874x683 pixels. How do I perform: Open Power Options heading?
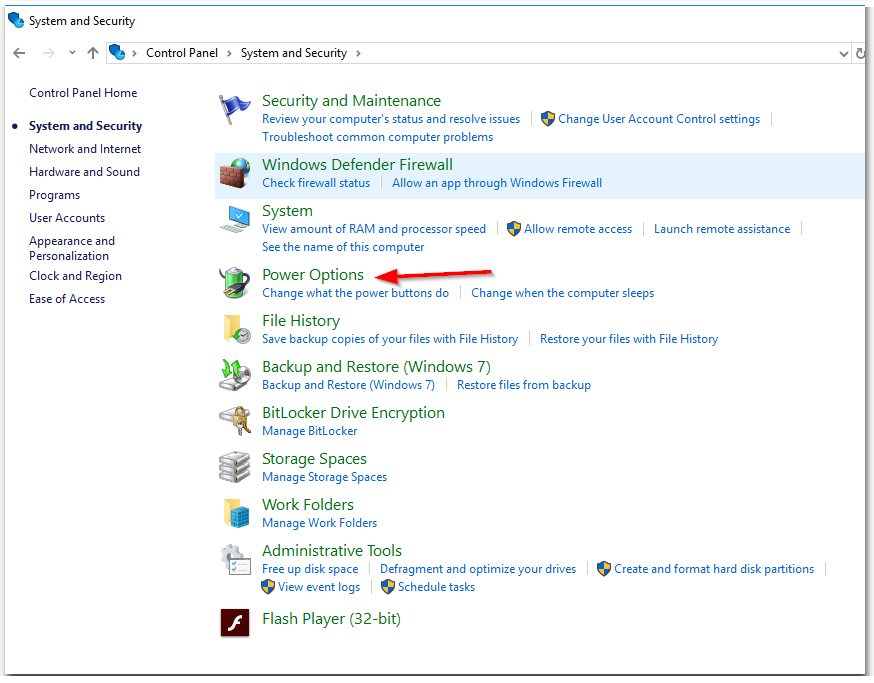click(313, 275)
